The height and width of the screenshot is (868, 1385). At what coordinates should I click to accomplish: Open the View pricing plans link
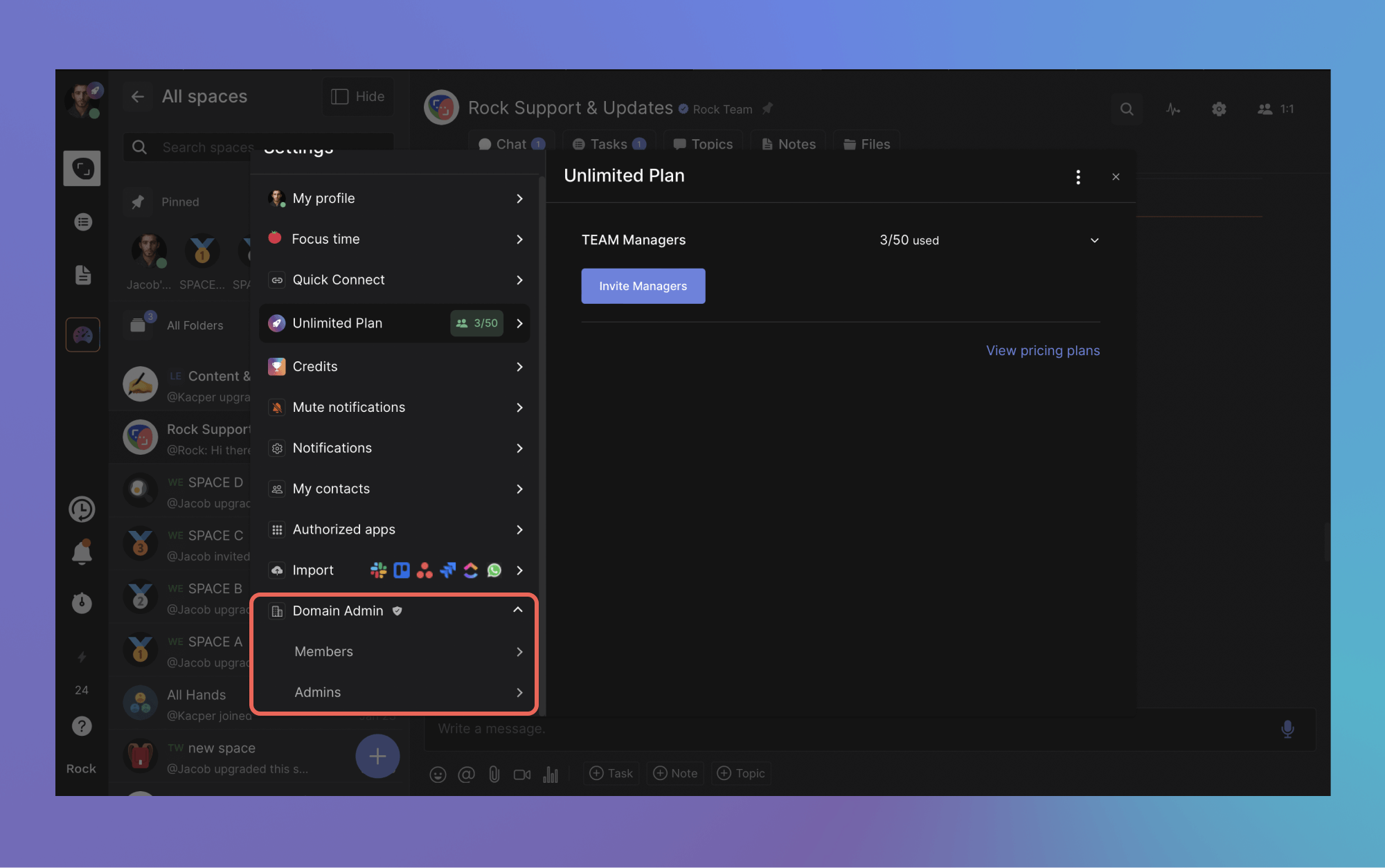[1042, 350]
